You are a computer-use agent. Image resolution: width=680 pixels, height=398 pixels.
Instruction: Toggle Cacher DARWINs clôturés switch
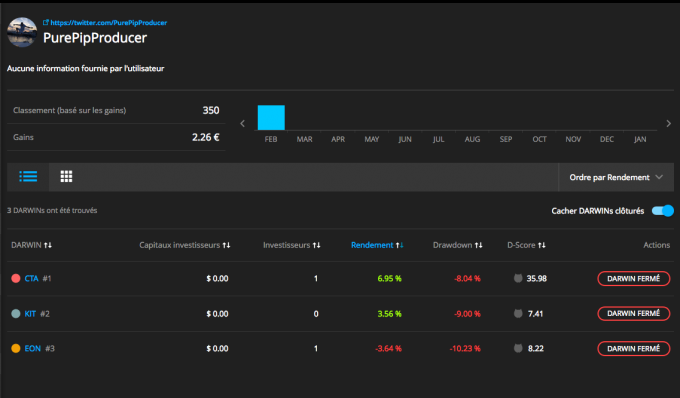(x=663, y=211)
